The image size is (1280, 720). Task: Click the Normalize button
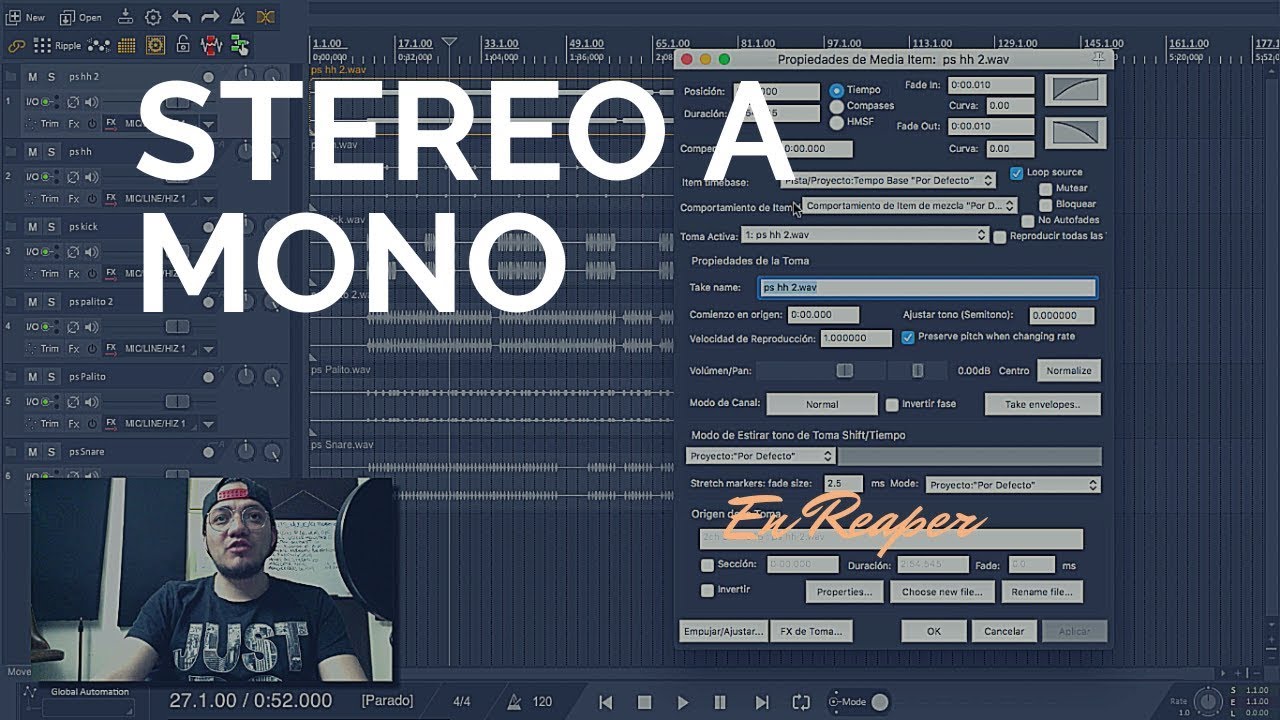1069,370
